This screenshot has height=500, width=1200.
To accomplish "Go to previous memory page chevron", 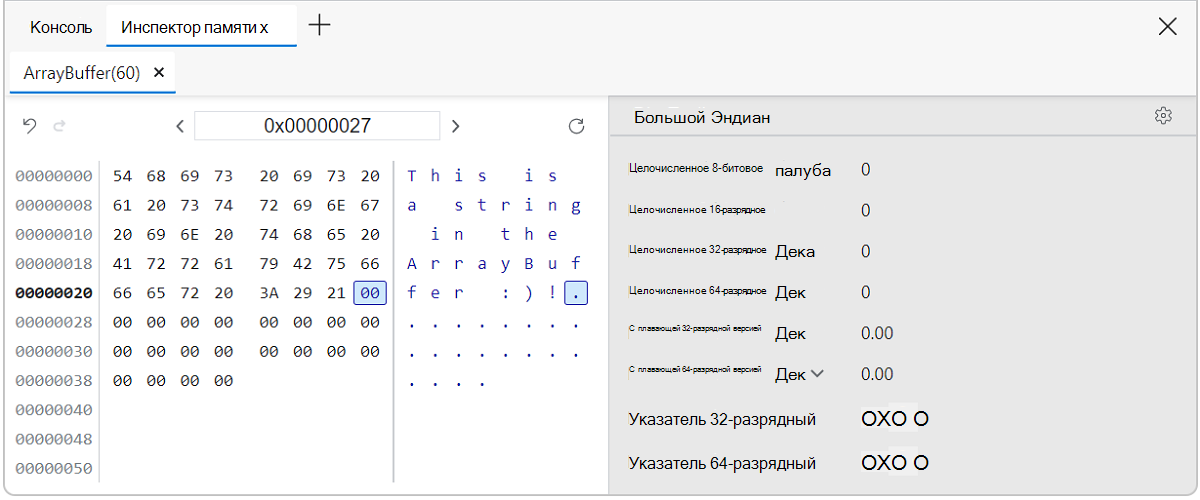I will tap(180, 126).
